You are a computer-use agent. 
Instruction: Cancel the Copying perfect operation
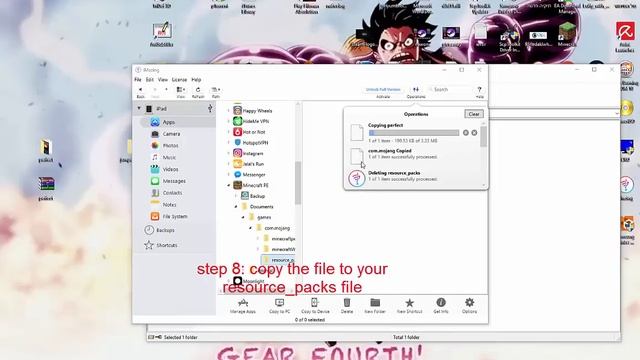[x=474, y=133]
